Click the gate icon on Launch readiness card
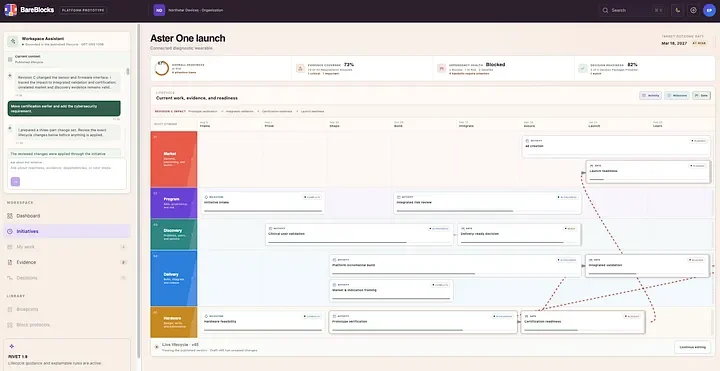720x371 pixels. [x=592, y=166]
